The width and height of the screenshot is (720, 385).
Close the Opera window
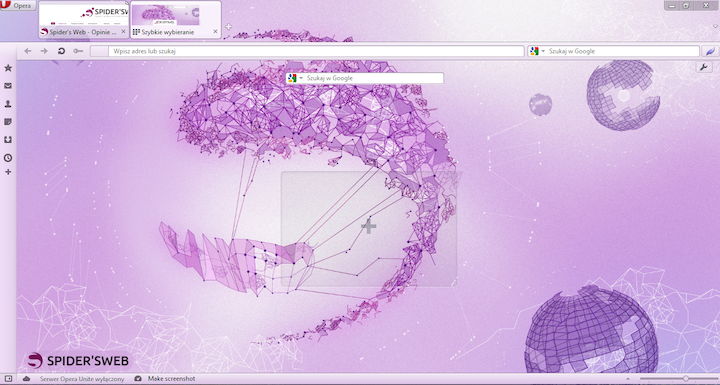[x=706, y=6]
